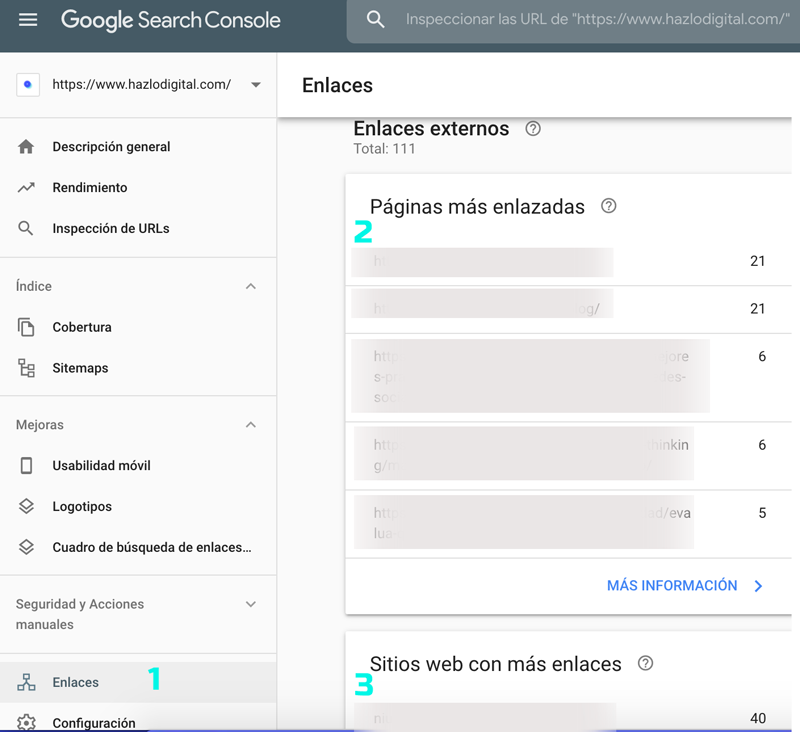Open the hamburger main menu
This screenshot has height=732, width=800.
[28, 20]
